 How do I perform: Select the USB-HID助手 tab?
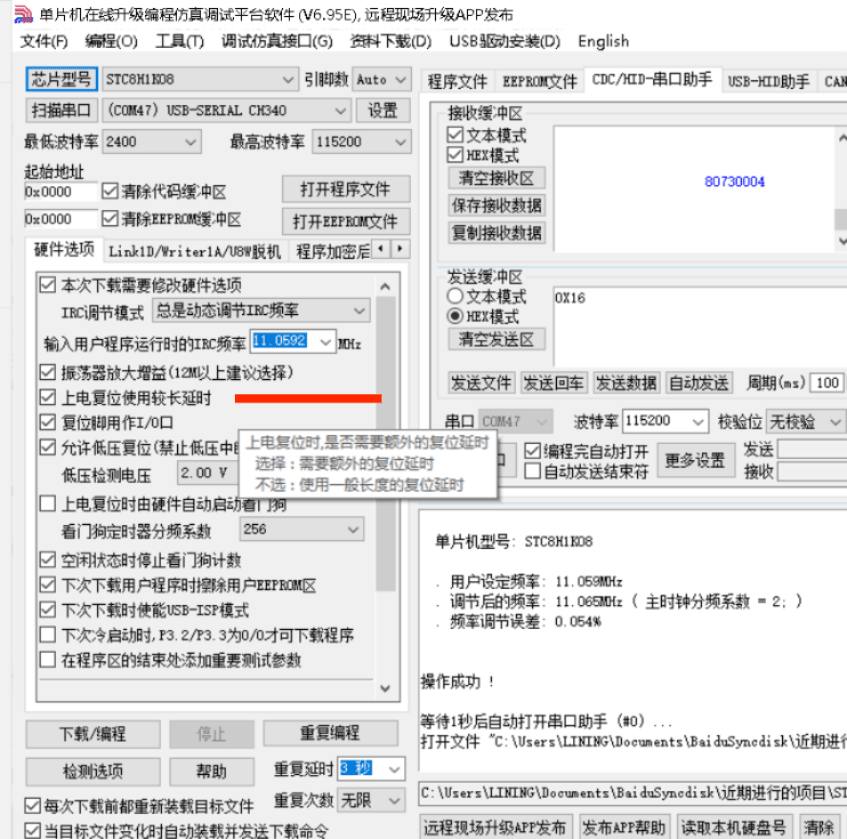coord(768,82)
